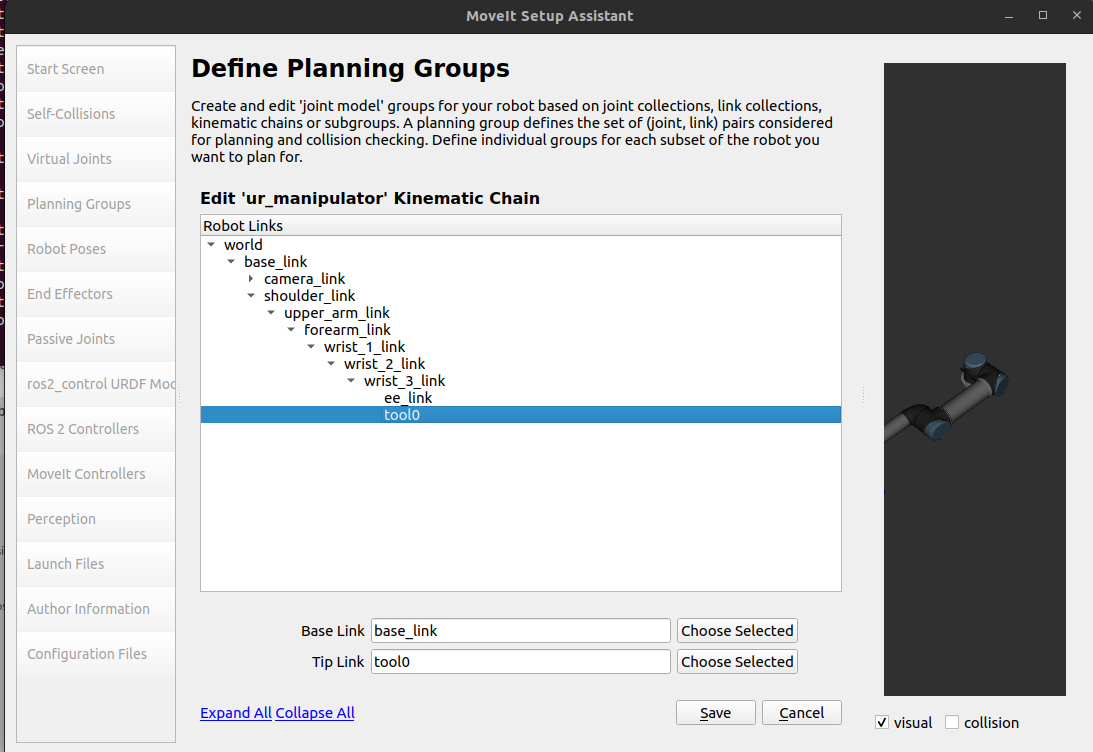
Task: Select ee_link in the robot links tree
Action: coord(408,398)
